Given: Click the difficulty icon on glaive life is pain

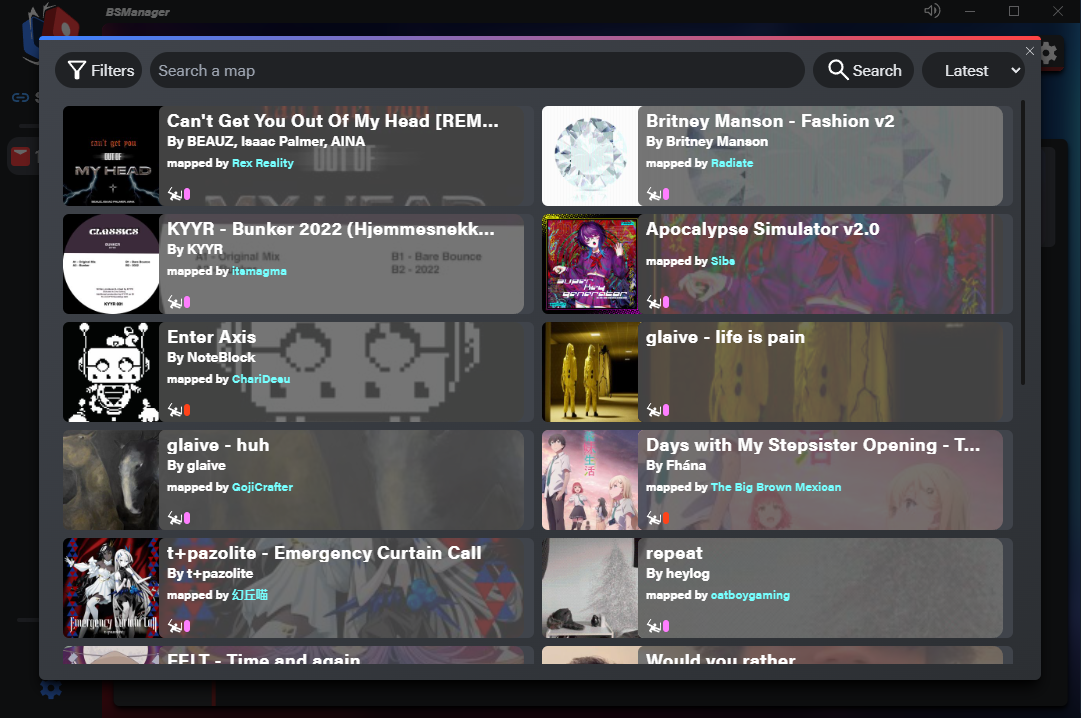Looking at the screenshot, I should click(x=666, y=410).
